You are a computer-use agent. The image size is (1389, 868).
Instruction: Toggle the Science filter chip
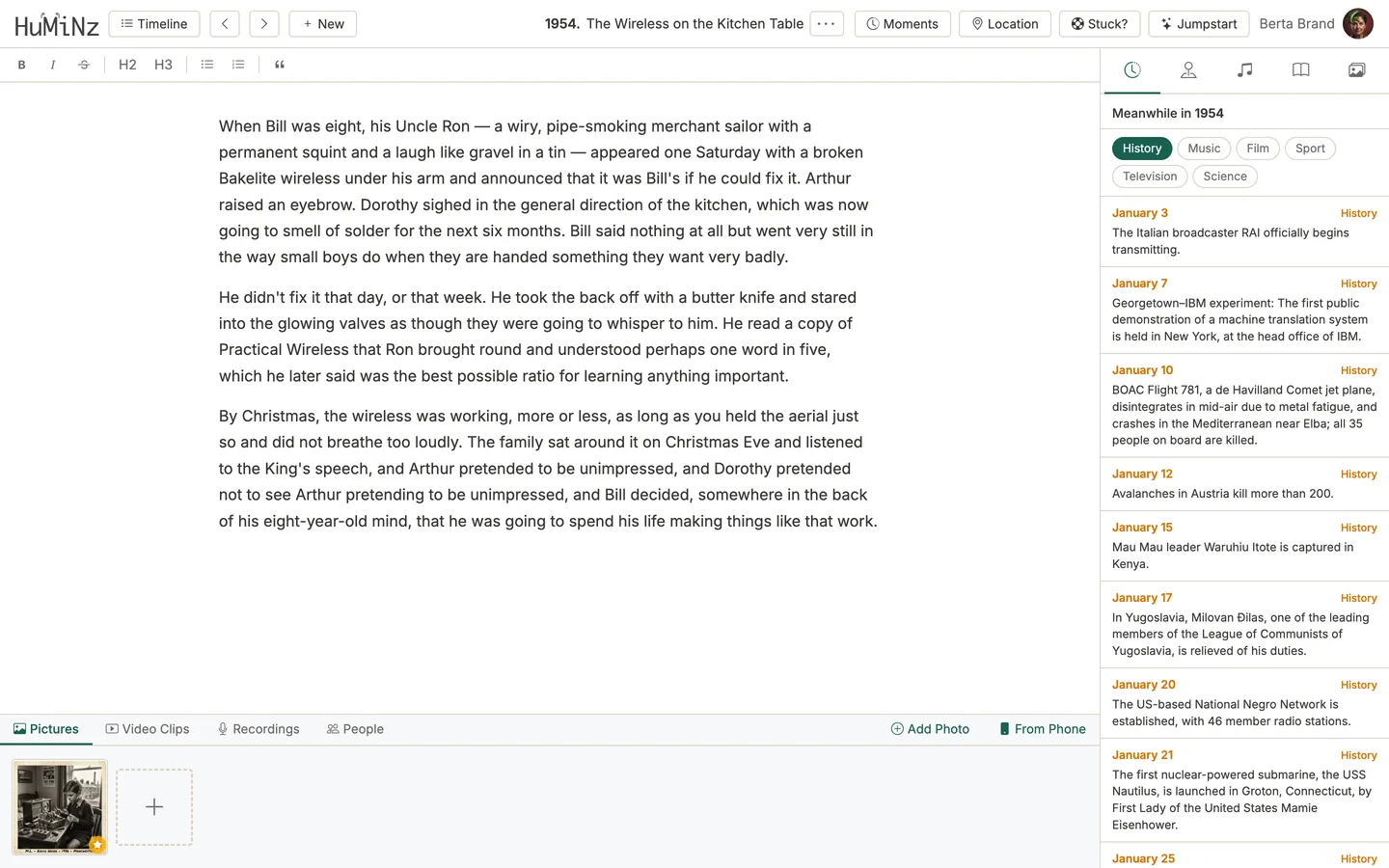[1225, 176]
